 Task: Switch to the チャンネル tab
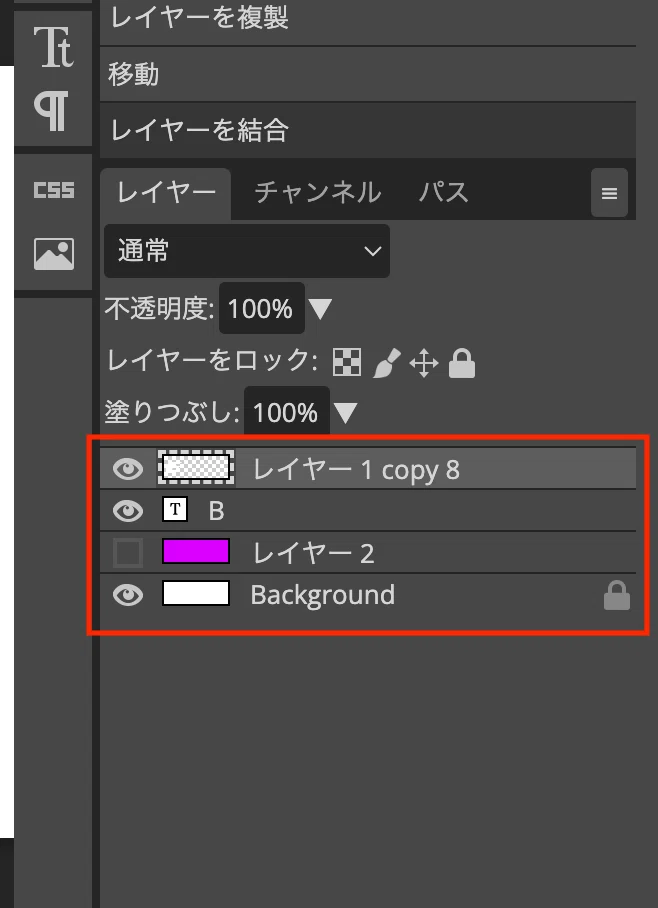pos(318,192)
